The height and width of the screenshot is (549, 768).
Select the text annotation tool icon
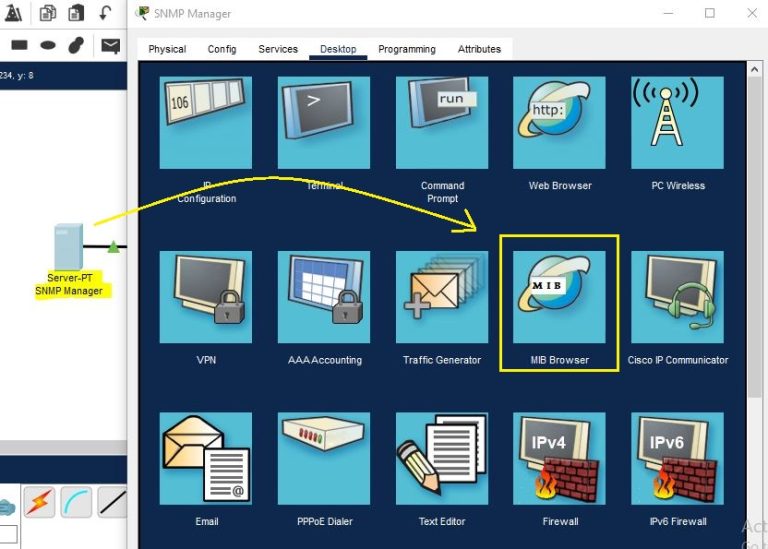tap(13, 13)
